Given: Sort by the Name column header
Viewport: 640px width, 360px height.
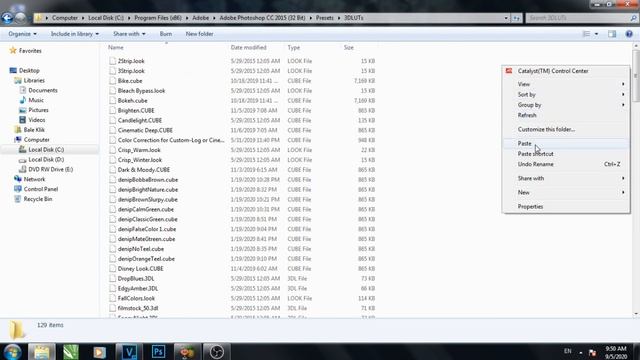Looking at the screenshot, I should coord(116,48).
